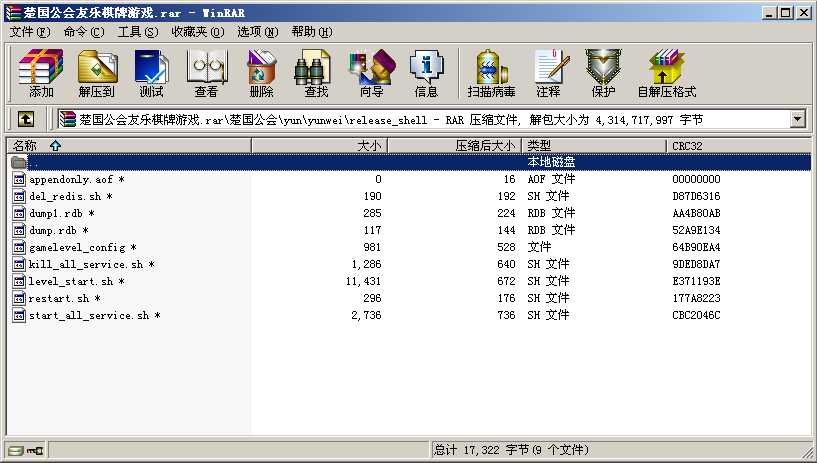Click the 删除 (Delete) toolbar icon
817x463 pixels.
[x=261, y=73]
